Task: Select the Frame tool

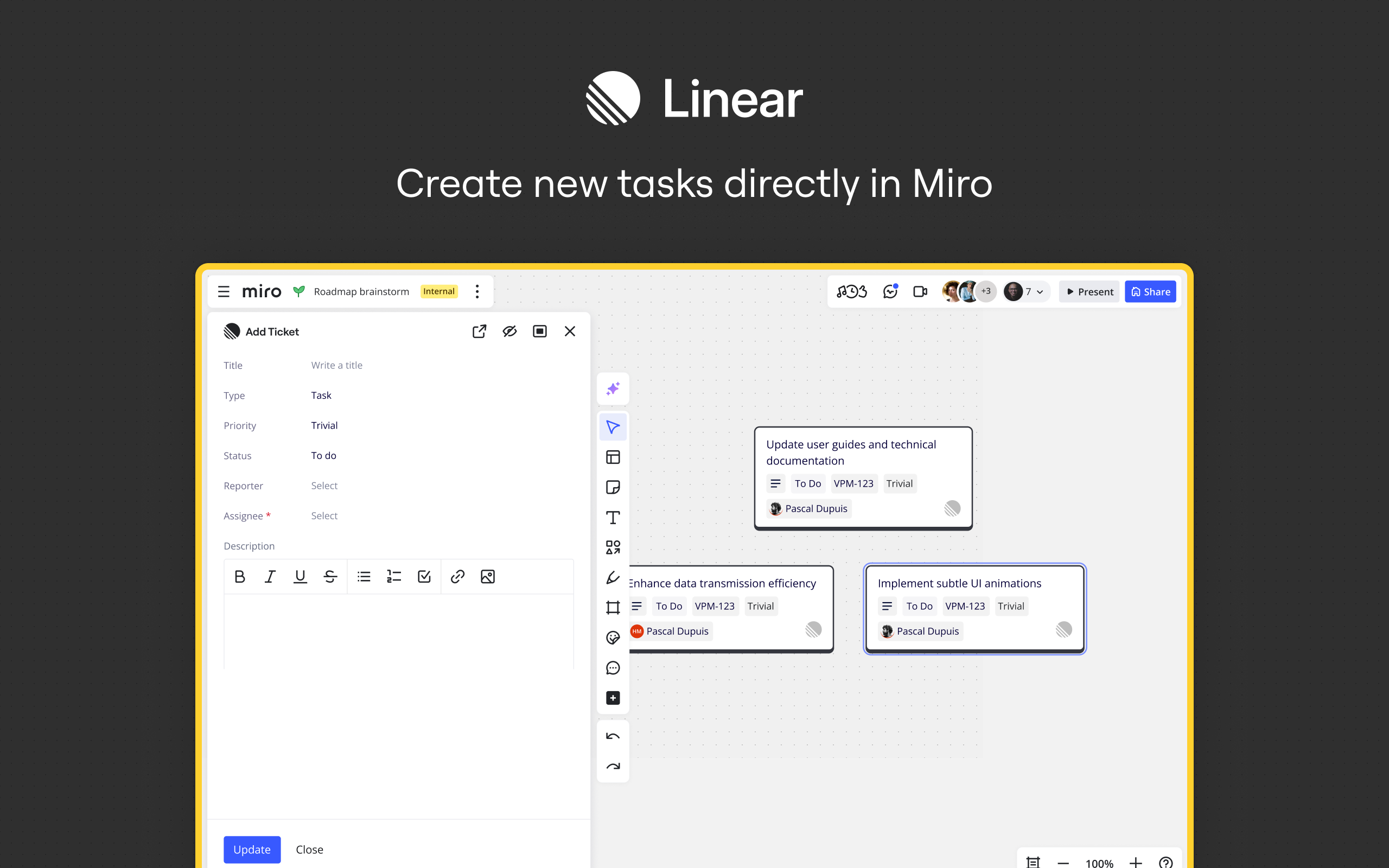Action: click(x=613, y=608)
